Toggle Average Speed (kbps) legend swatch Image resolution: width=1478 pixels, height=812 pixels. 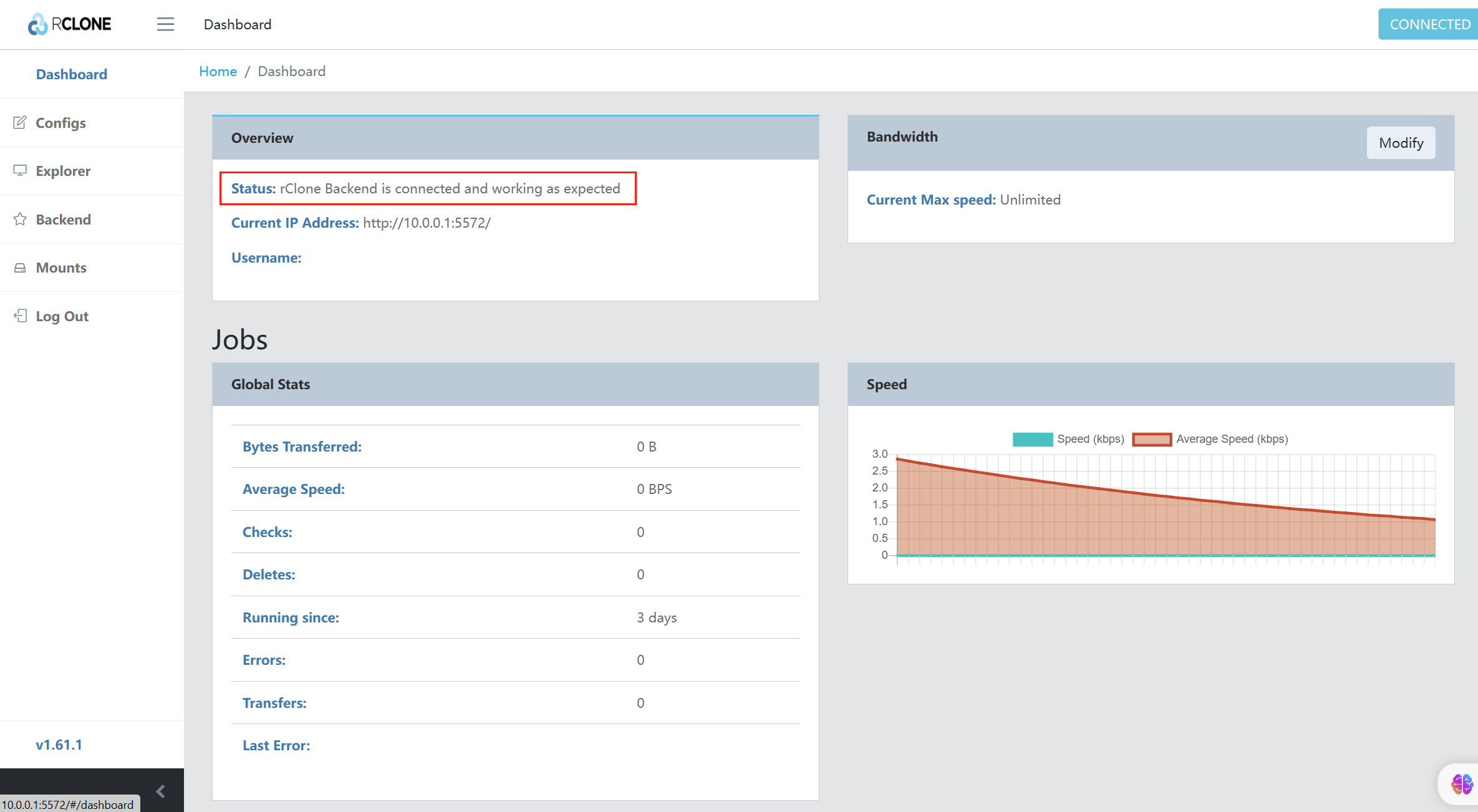pyautogui.click(x=1152, y=439)
